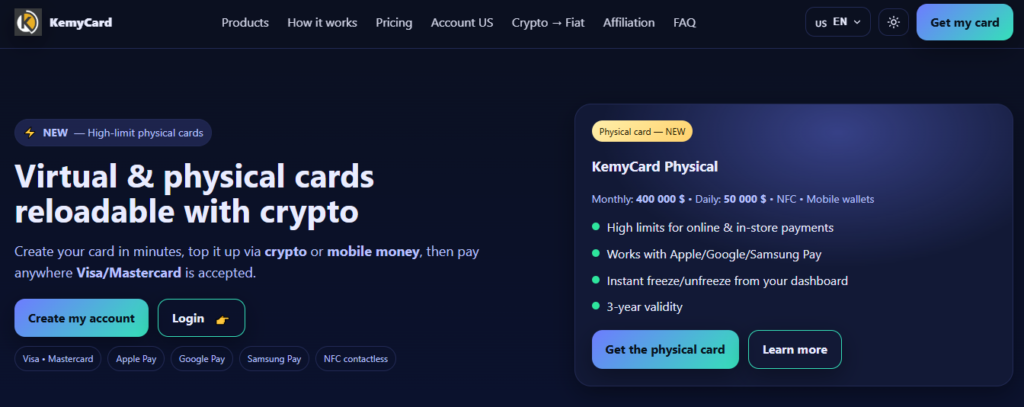Click the Google Pay tag
The height and width of the screenshot is (407, 1024).
tap(202, 358)
